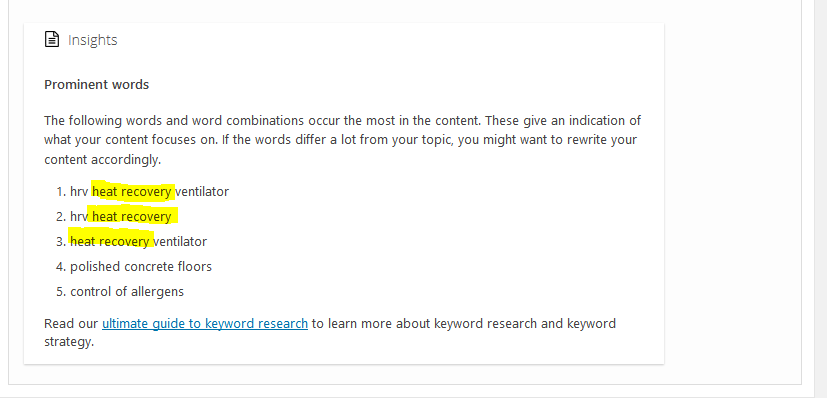Click 'heat recovery ventilator' third list item
The image size is (827, 398).
[x=138, y=241]
